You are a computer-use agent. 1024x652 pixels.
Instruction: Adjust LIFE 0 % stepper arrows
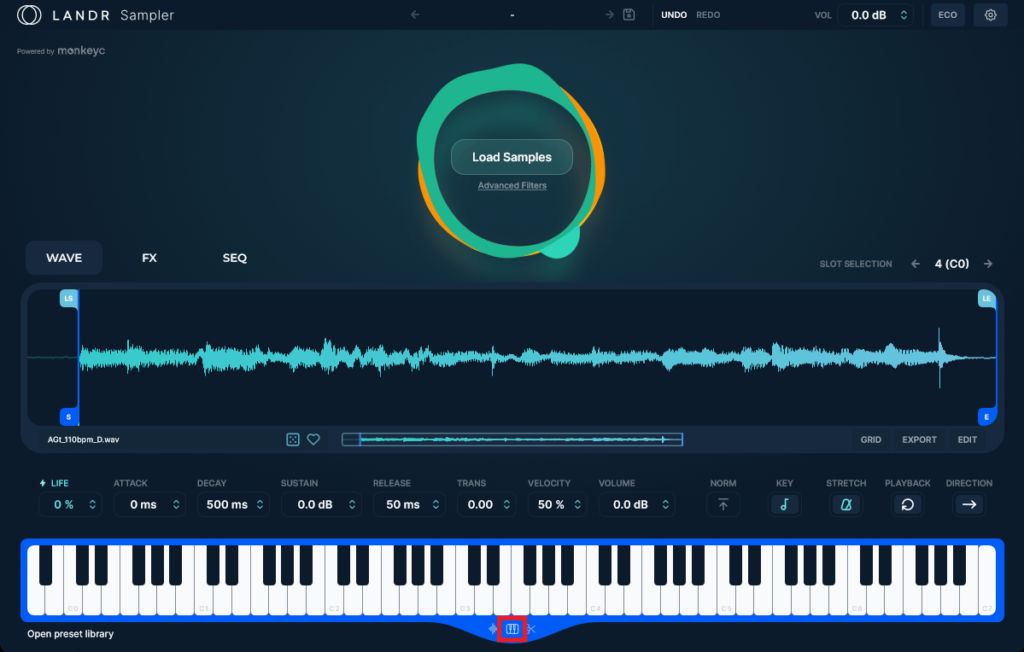[x=93, y=504]
